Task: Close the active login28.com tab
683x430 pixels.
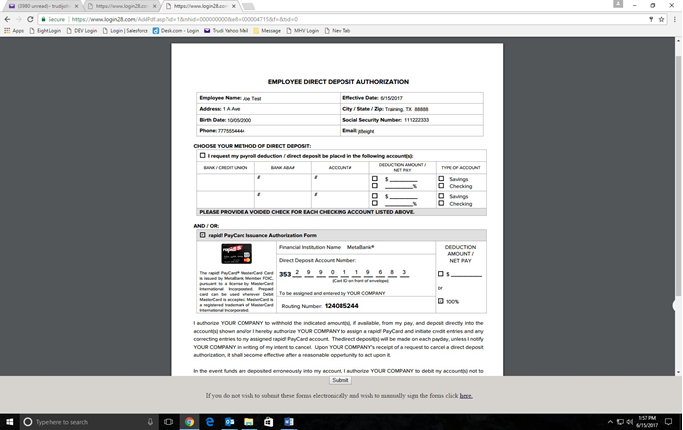Action: [234, 6]
